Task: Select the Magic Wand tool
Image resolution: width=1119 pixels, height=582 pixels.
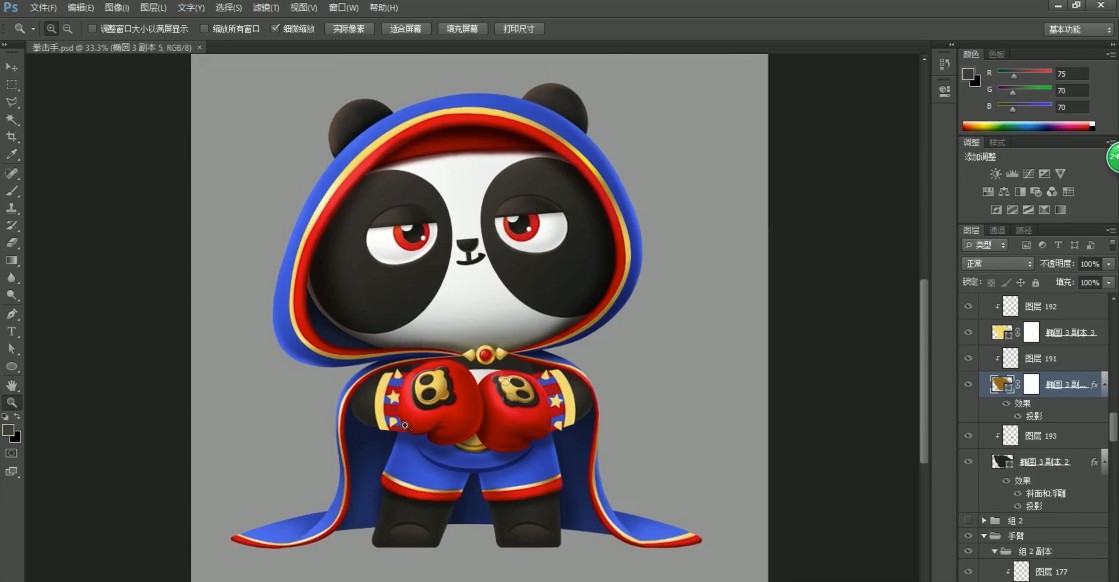Action: [x=12, y=120]
